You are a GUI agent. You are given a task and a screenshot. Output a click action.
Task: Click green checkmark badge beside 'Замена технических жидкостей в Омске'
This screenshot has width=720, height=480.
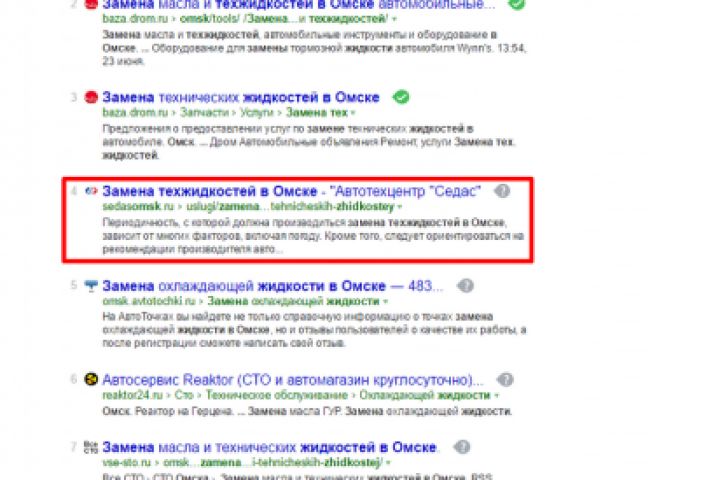(x=401, y=97)
